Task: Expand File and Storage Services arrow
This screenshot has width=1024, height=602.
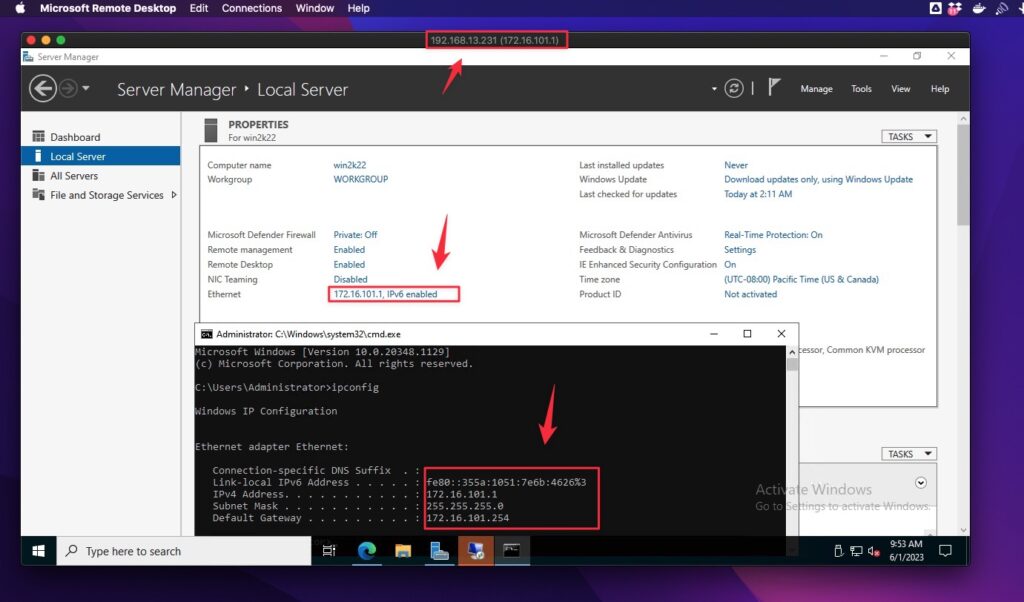Action: point(174,195)
